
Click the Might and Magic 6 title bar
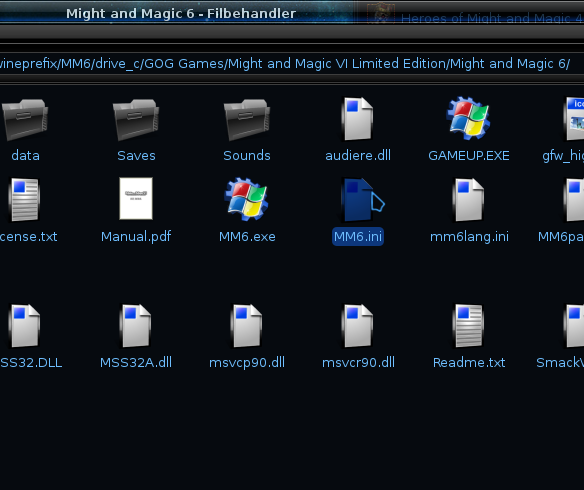177,13
